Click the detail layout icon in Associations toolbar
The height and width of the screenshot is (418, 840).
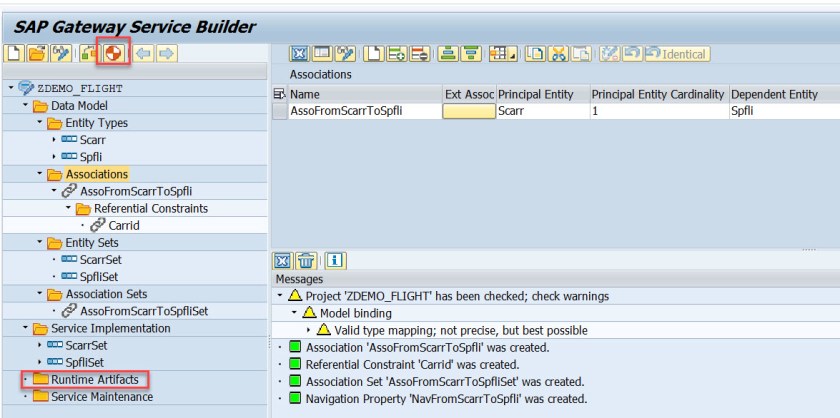[x=322, y=54]
